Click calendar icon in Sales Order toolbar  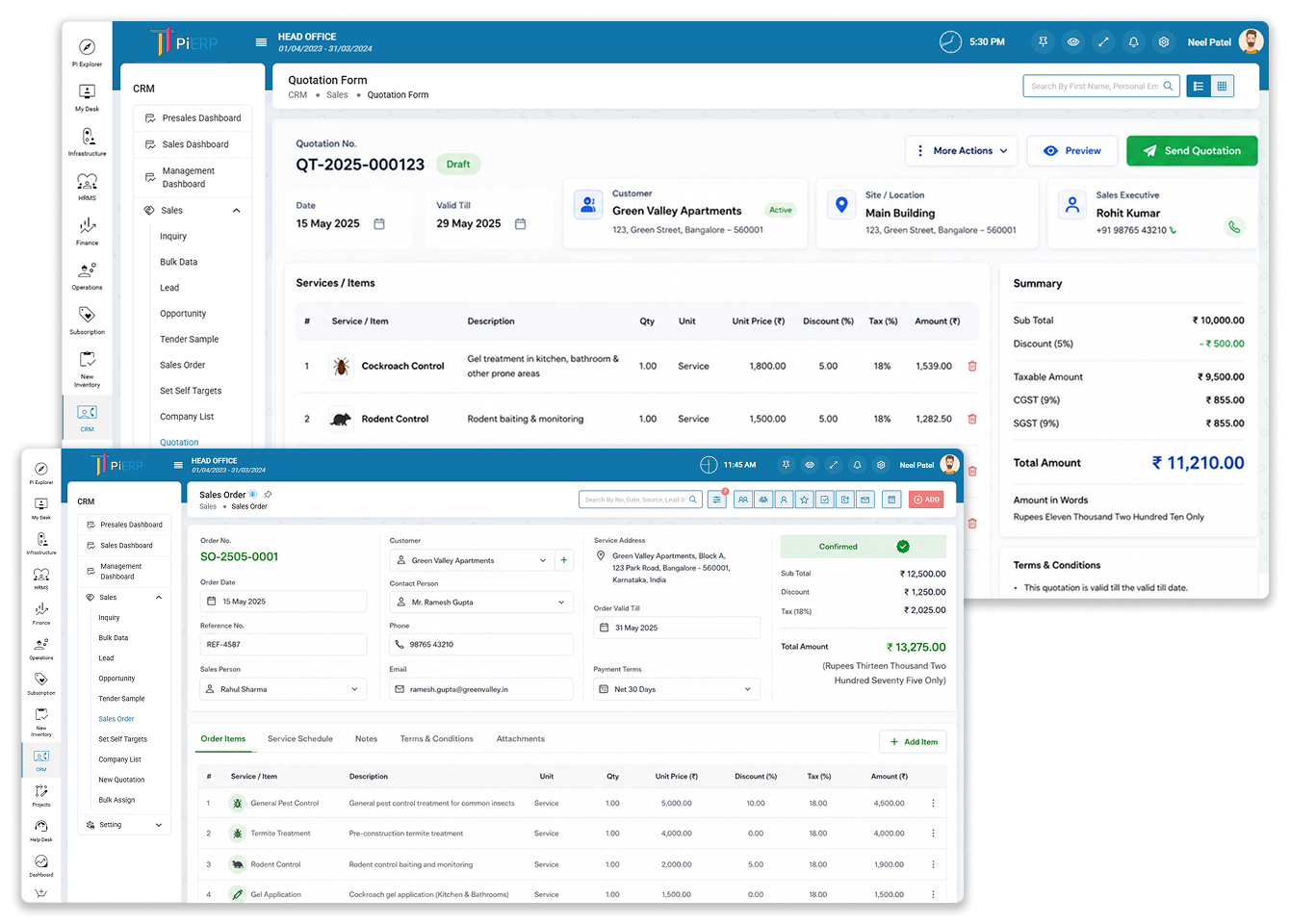click(891, 500)
